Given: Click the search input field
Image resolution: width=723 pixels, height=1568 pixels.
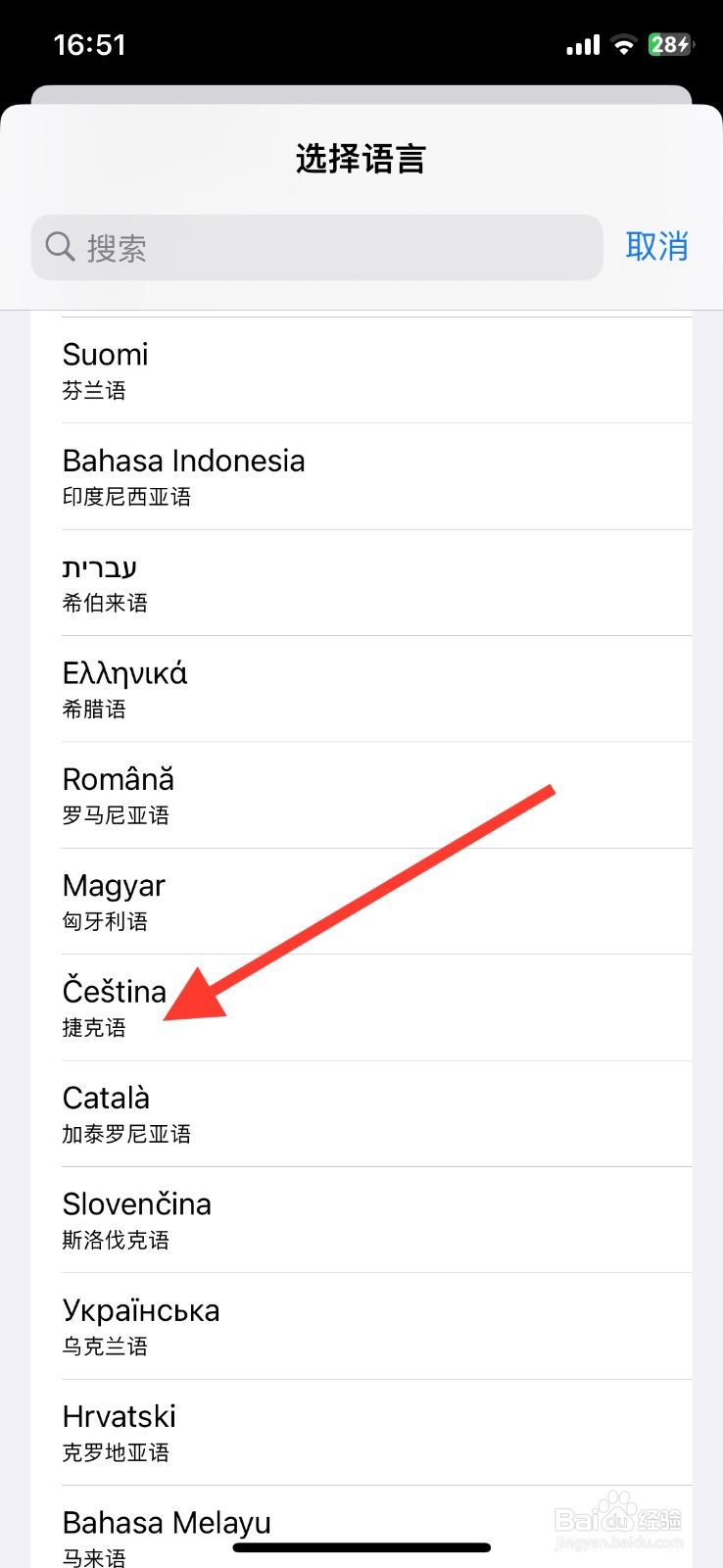Looking at the screenshot, I should (x=333, y=247).
